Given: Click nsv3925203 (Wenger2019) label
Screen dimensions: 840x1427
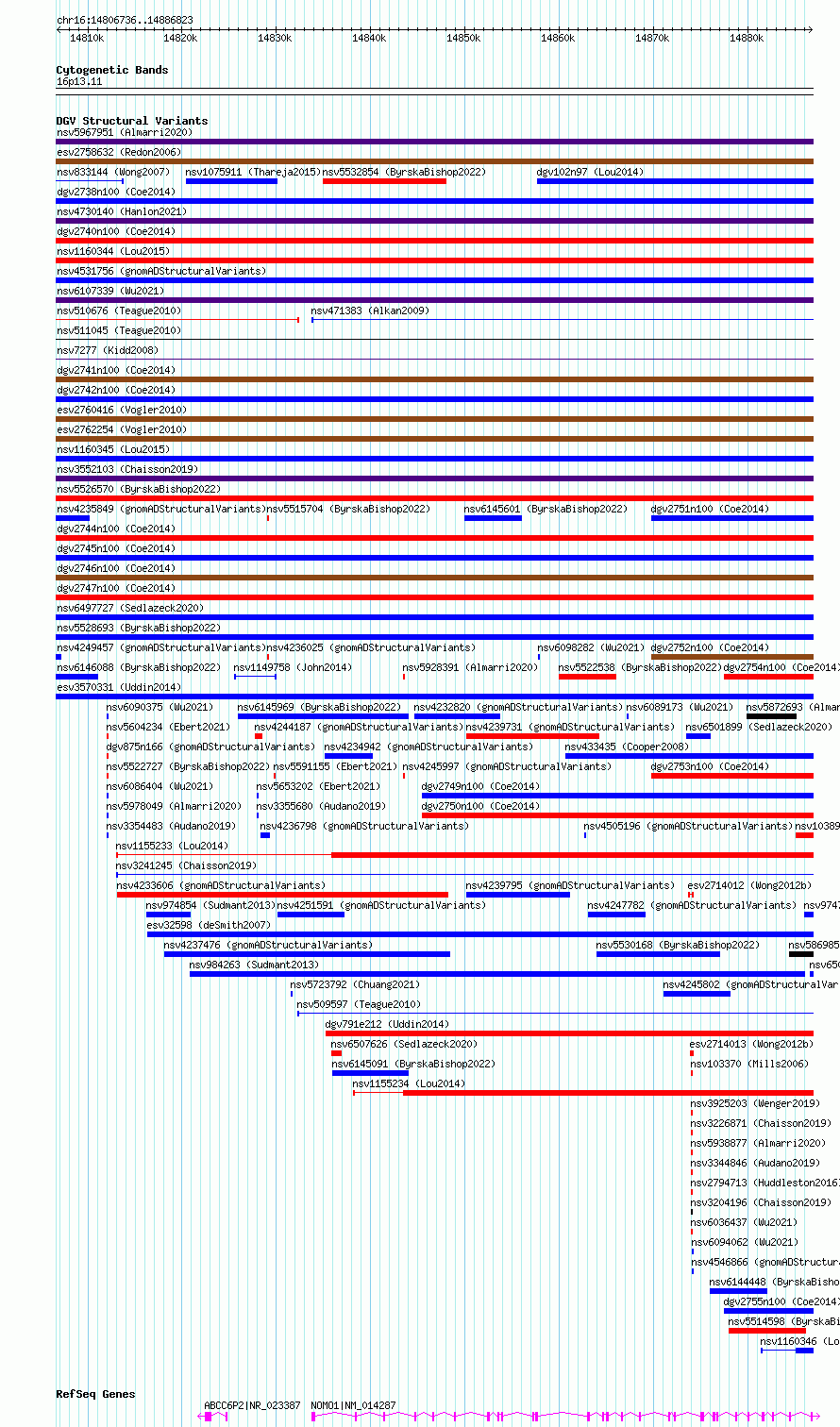Looking at the screenshot, I should tap(755, 1104).
